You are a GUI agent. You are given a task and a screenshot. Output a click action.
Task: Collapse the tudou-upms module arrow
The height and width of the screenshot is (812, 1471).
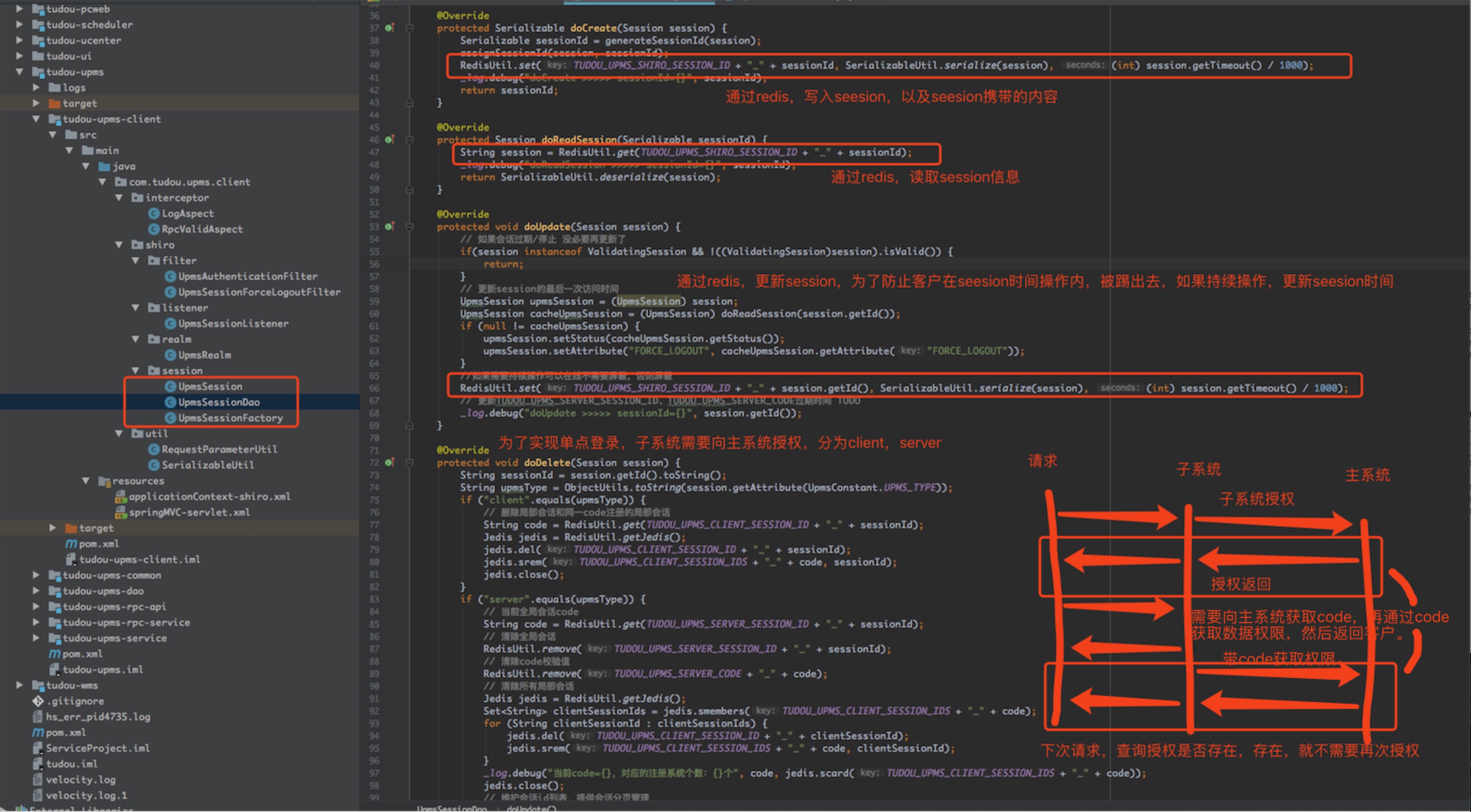20,72
